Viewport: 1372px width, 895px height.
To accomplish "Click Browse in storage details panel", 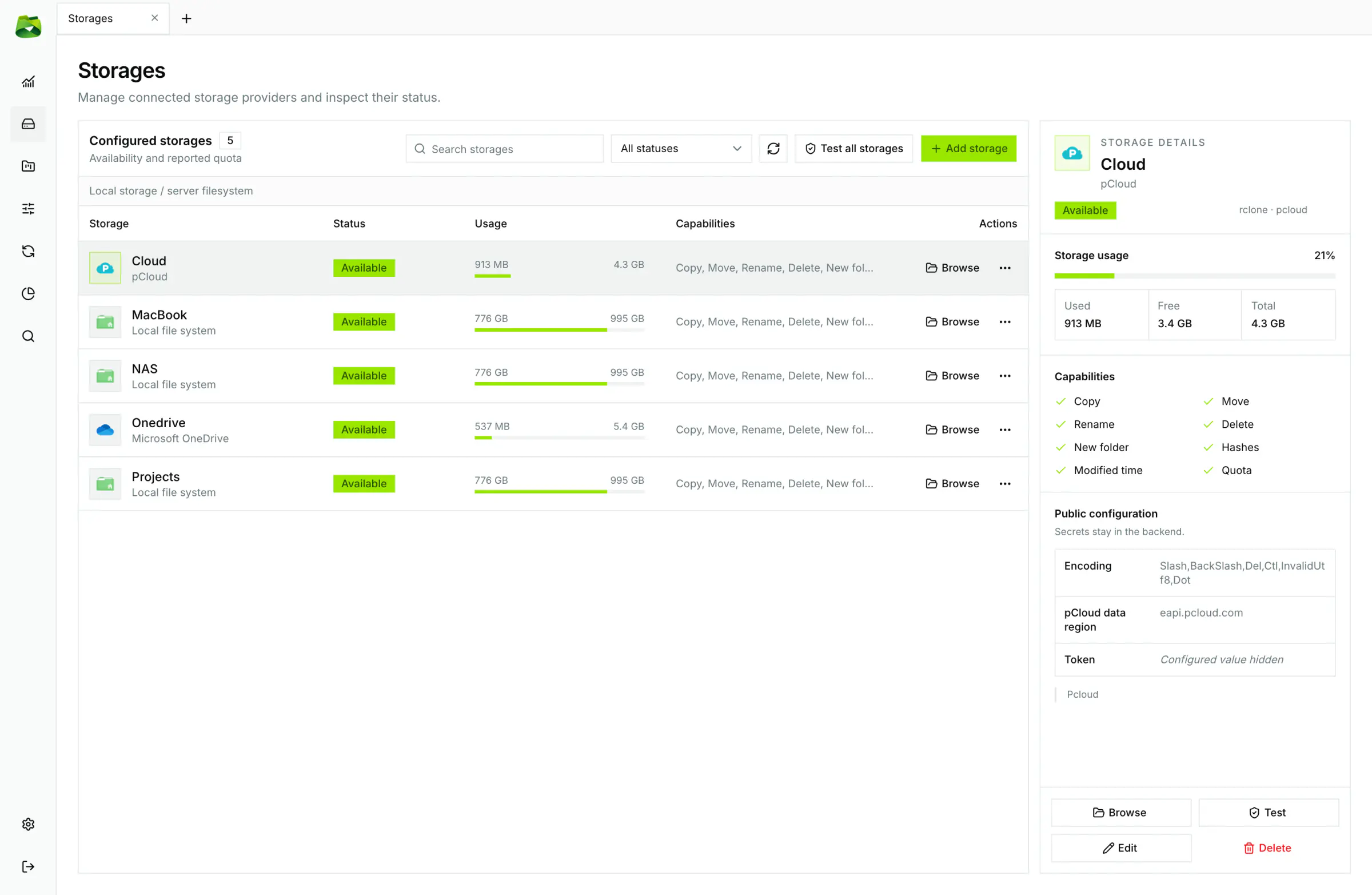I will pyautogui.click(x=1120, y=813).
